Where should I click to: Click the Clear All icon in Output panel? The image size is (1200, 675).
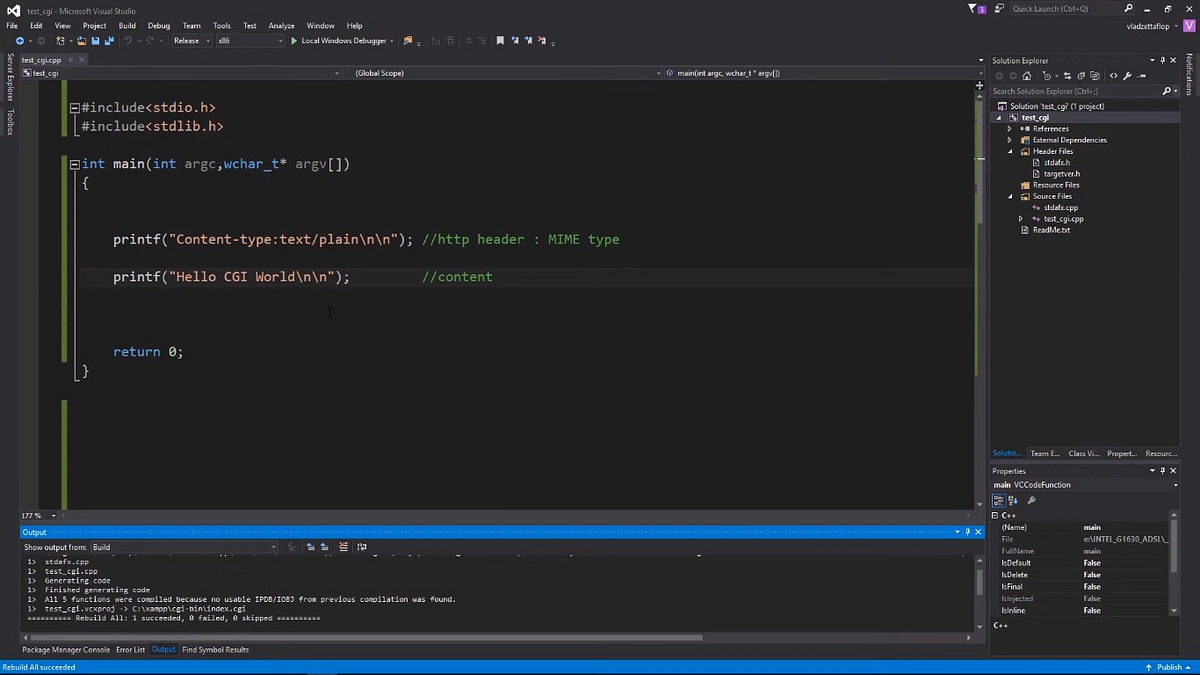point(344,547)
